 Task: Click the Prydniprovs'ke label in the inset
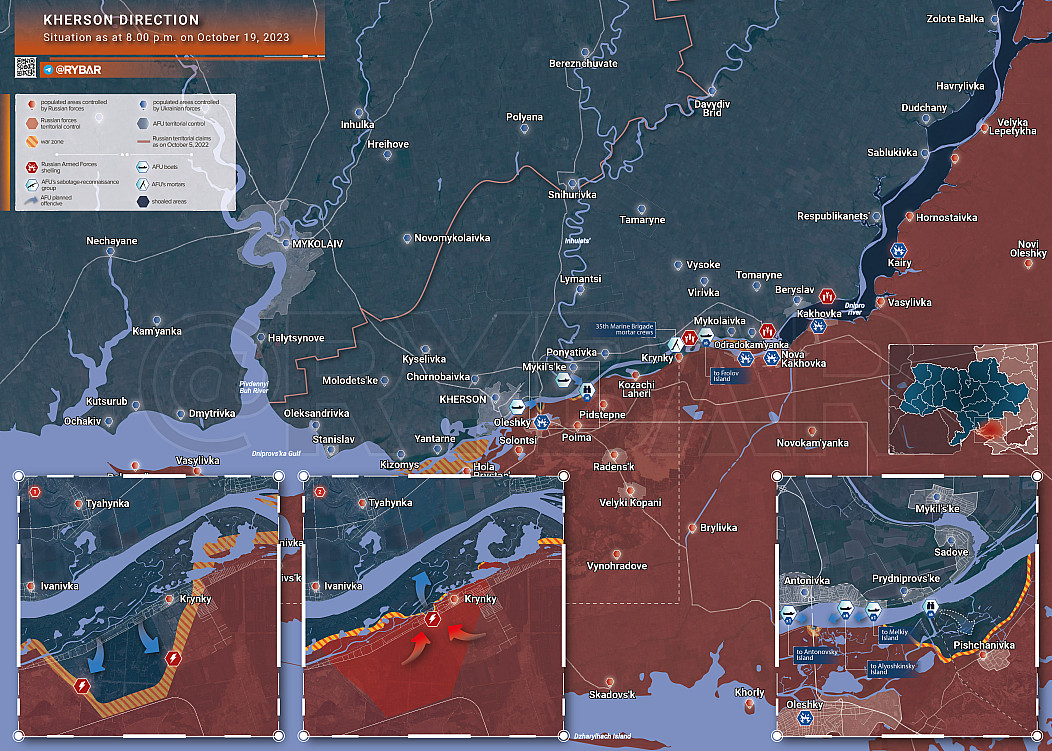[906, 579]
